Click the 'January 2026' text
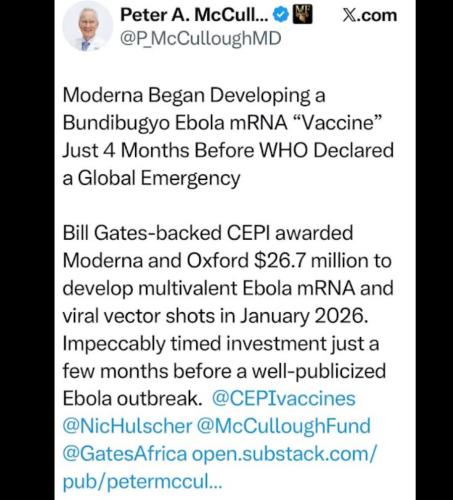453x500 pixels. pyautogui.click(x=302, y=316)
